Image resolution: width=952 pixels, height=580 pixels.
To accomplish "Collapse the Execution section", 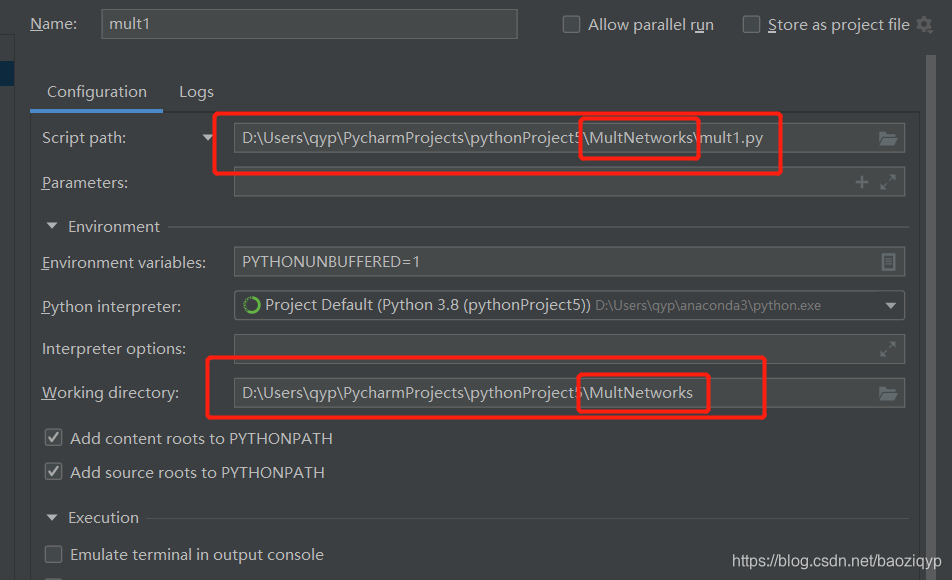I will click(52, 517).
